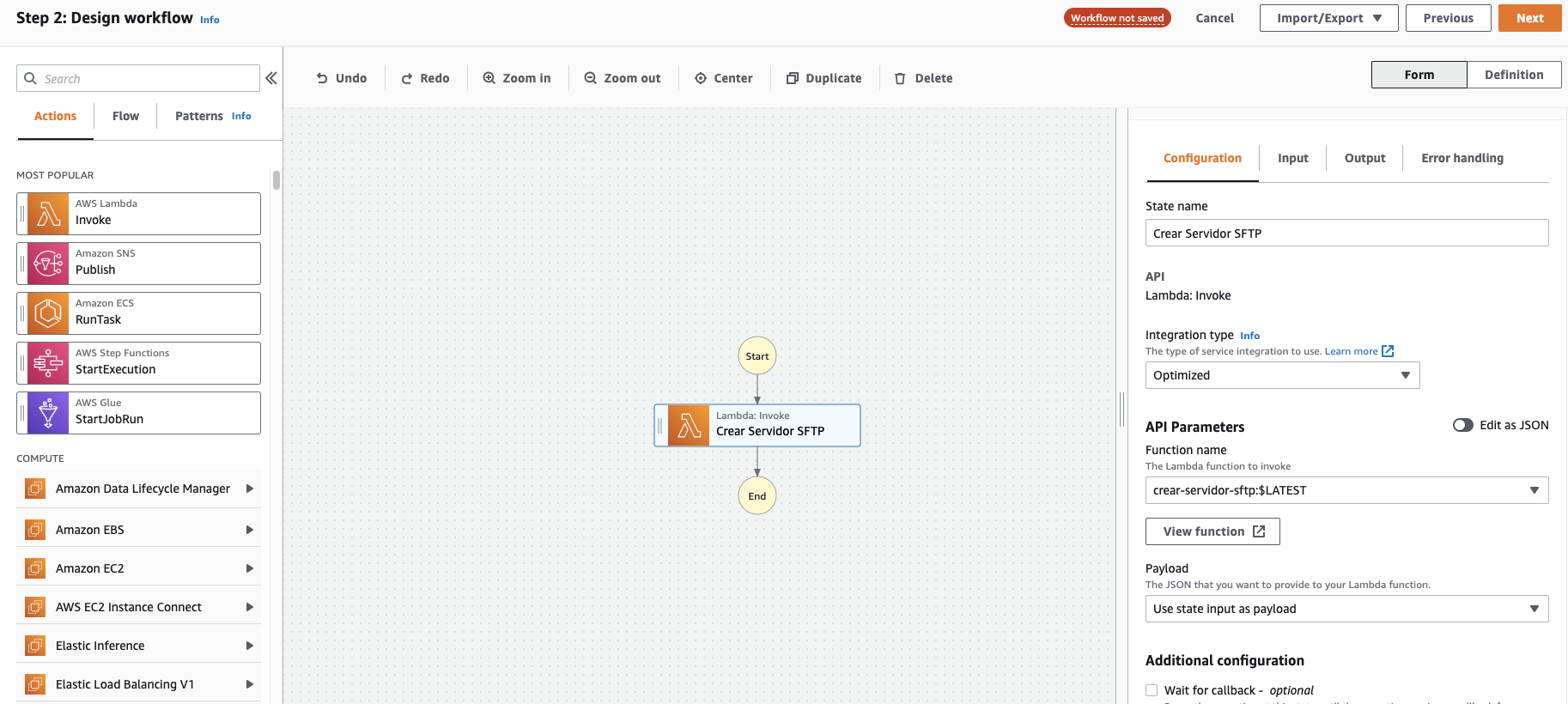Viewport: 1568px width, 704px height.
Task: Click the Previous button
Action: [x=1448, y=18]
